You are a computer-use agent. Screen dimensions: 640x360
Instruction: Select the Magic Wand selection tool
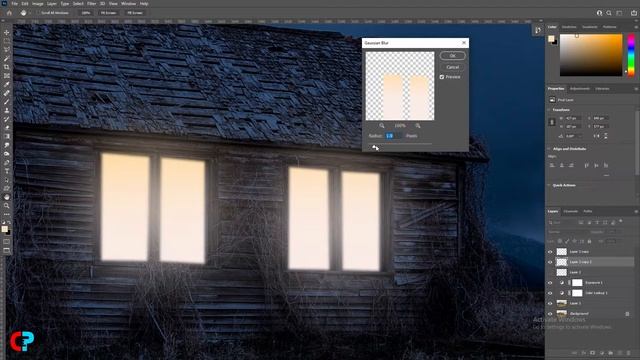pos(7,58)
